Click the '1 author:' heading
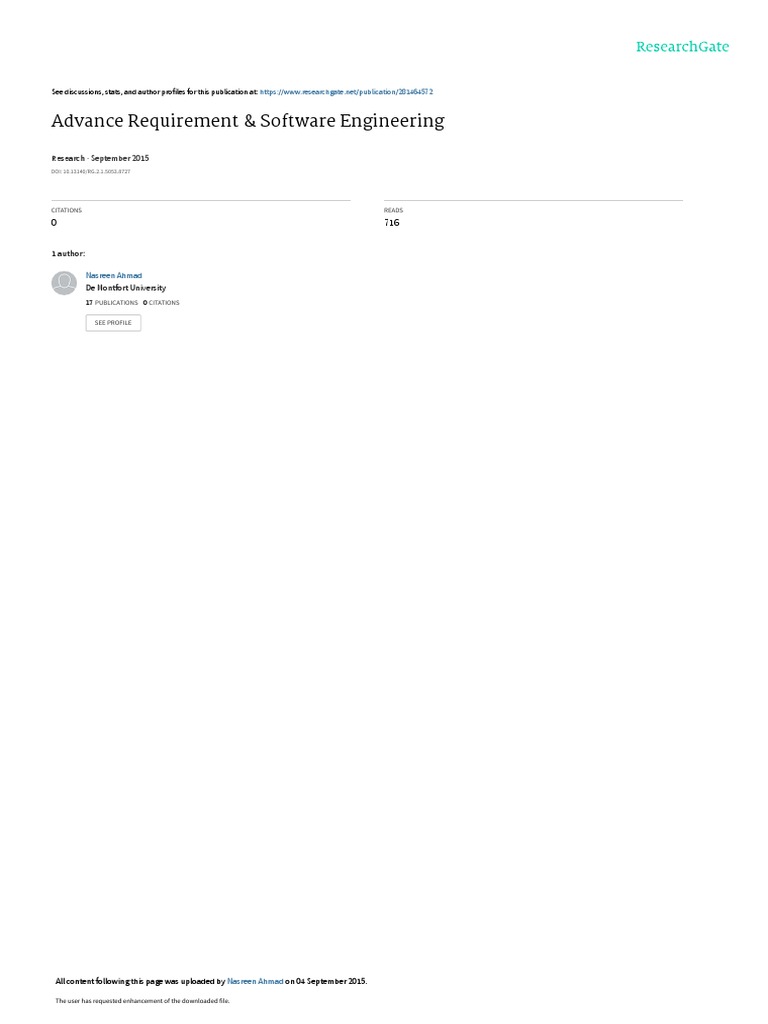 point(68,253)
